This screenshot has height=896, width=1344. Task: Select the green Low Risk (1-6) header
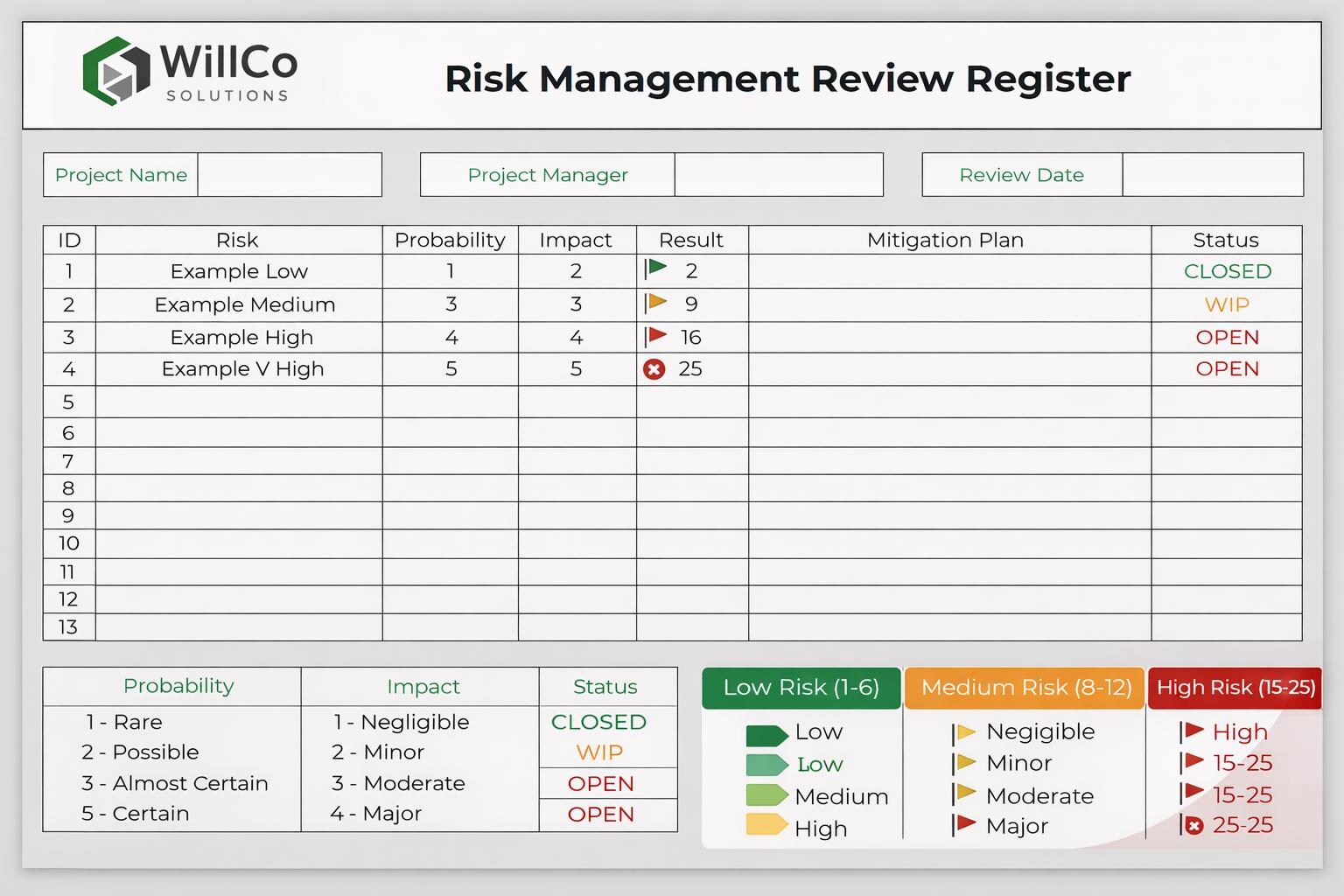click(801, 688)
